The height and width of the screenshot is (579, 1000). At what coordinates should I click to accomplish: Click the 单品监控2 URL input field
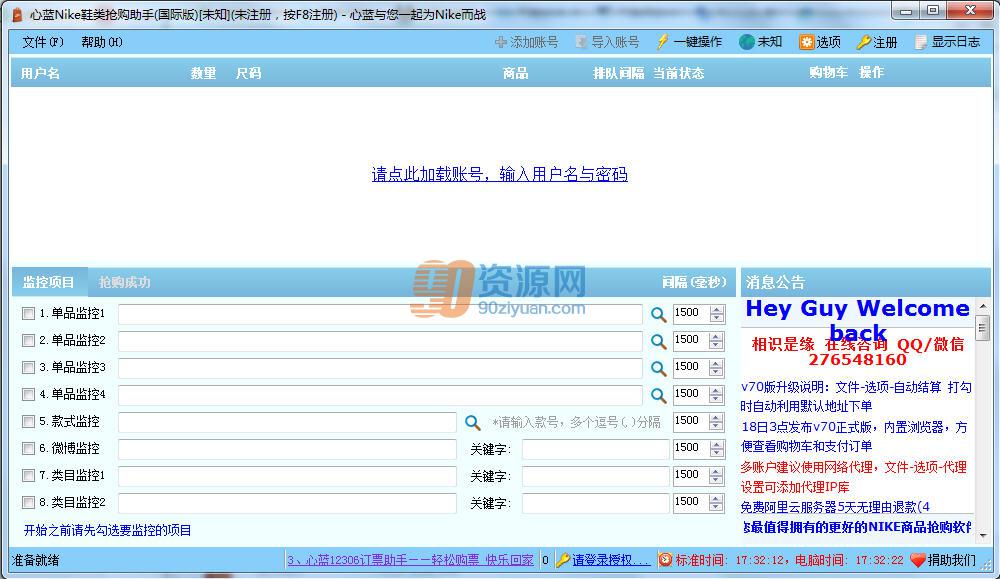380,341
